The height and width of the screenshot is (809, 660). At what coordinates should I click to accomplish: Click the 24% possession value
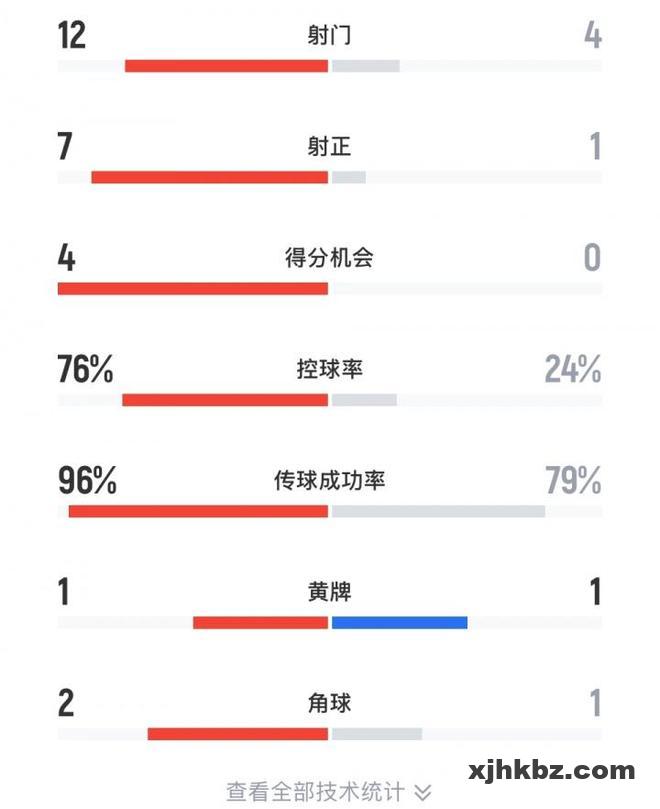click(x=573, y=369)
